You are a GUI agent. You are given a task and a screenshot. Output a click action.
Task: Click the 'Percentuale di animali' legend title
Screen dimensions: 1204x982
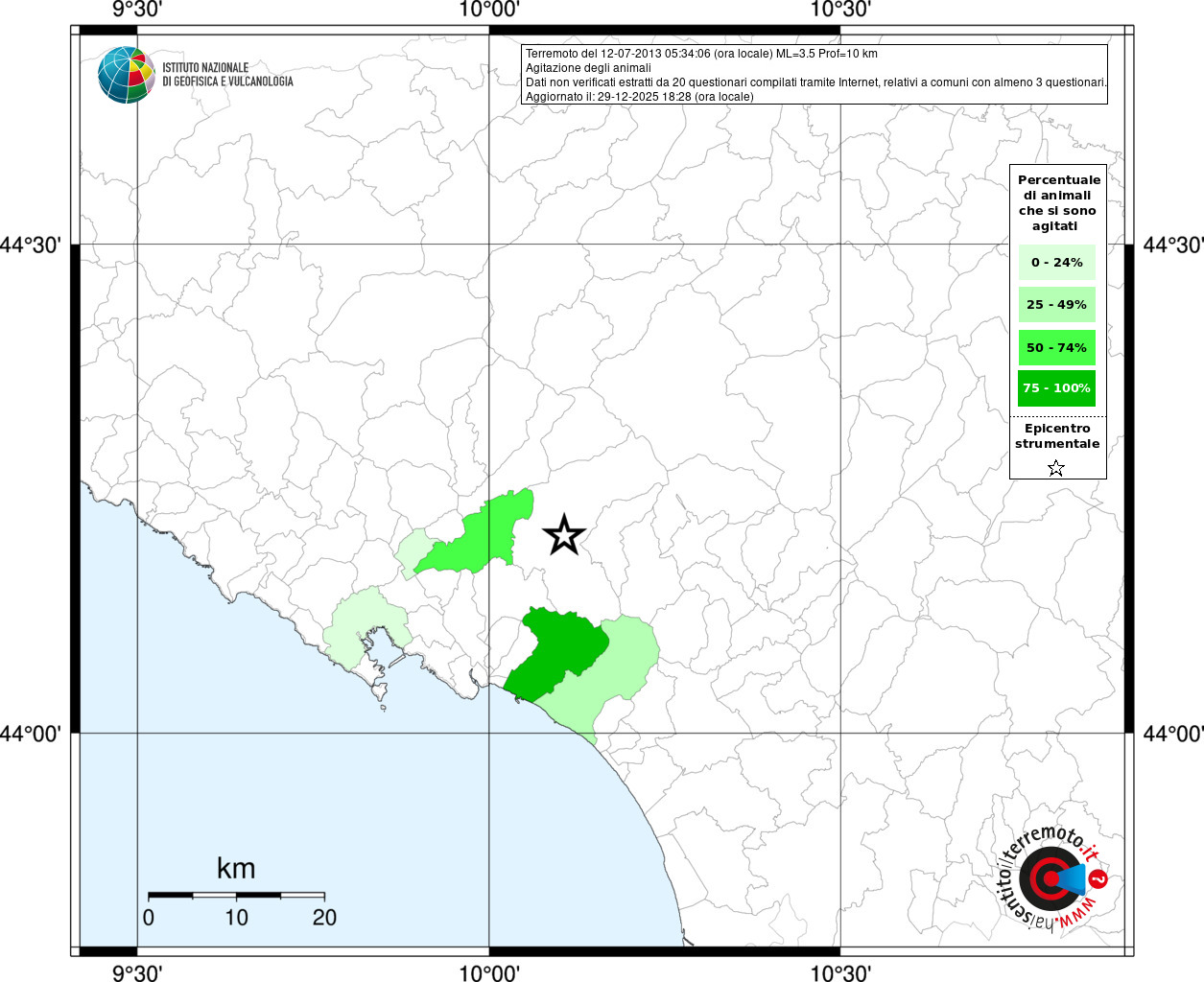click(1058, 202)
